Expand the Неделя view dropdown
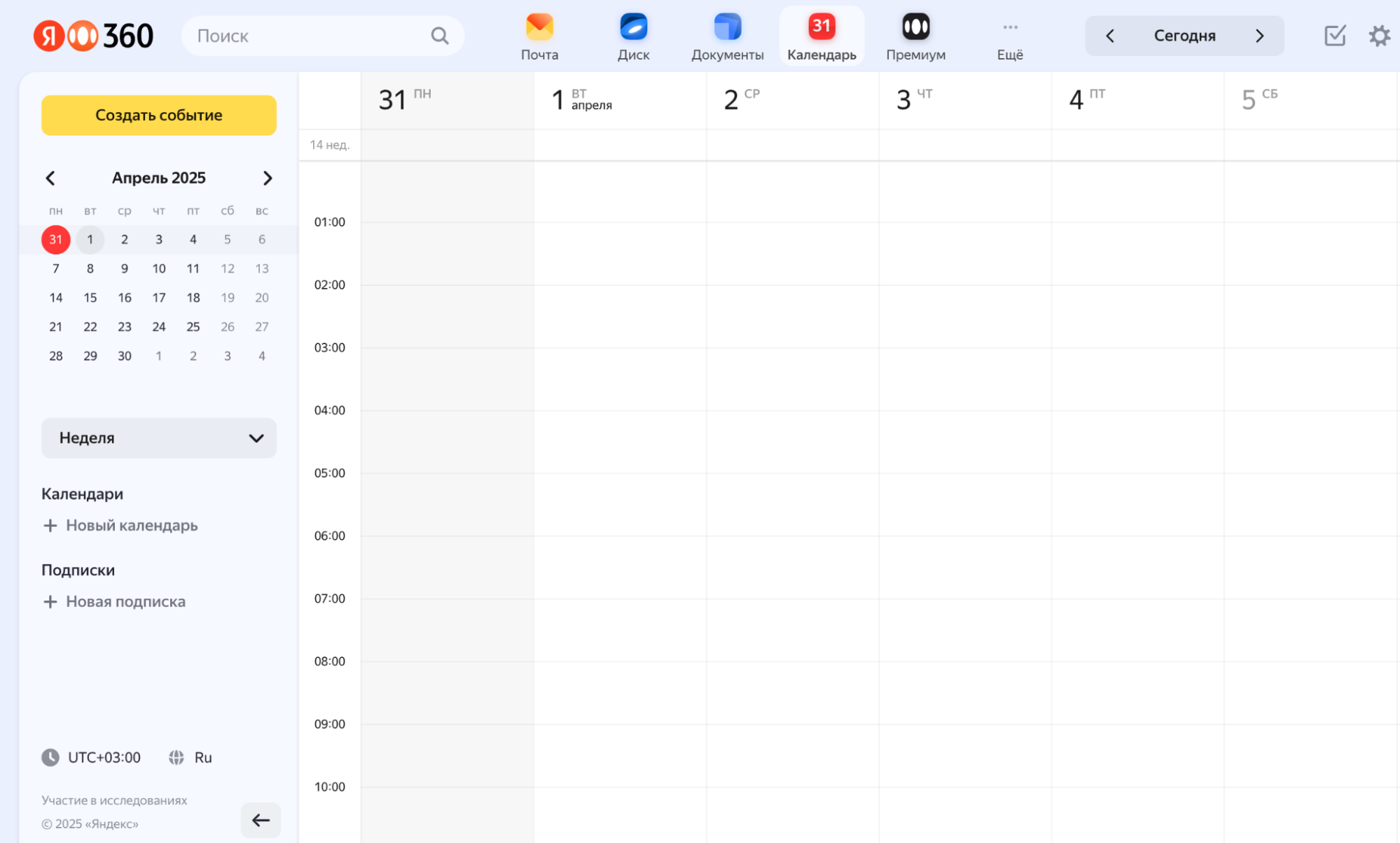Image resolution: width=1400 pixels, height=843 pixels. click(159, 438)
